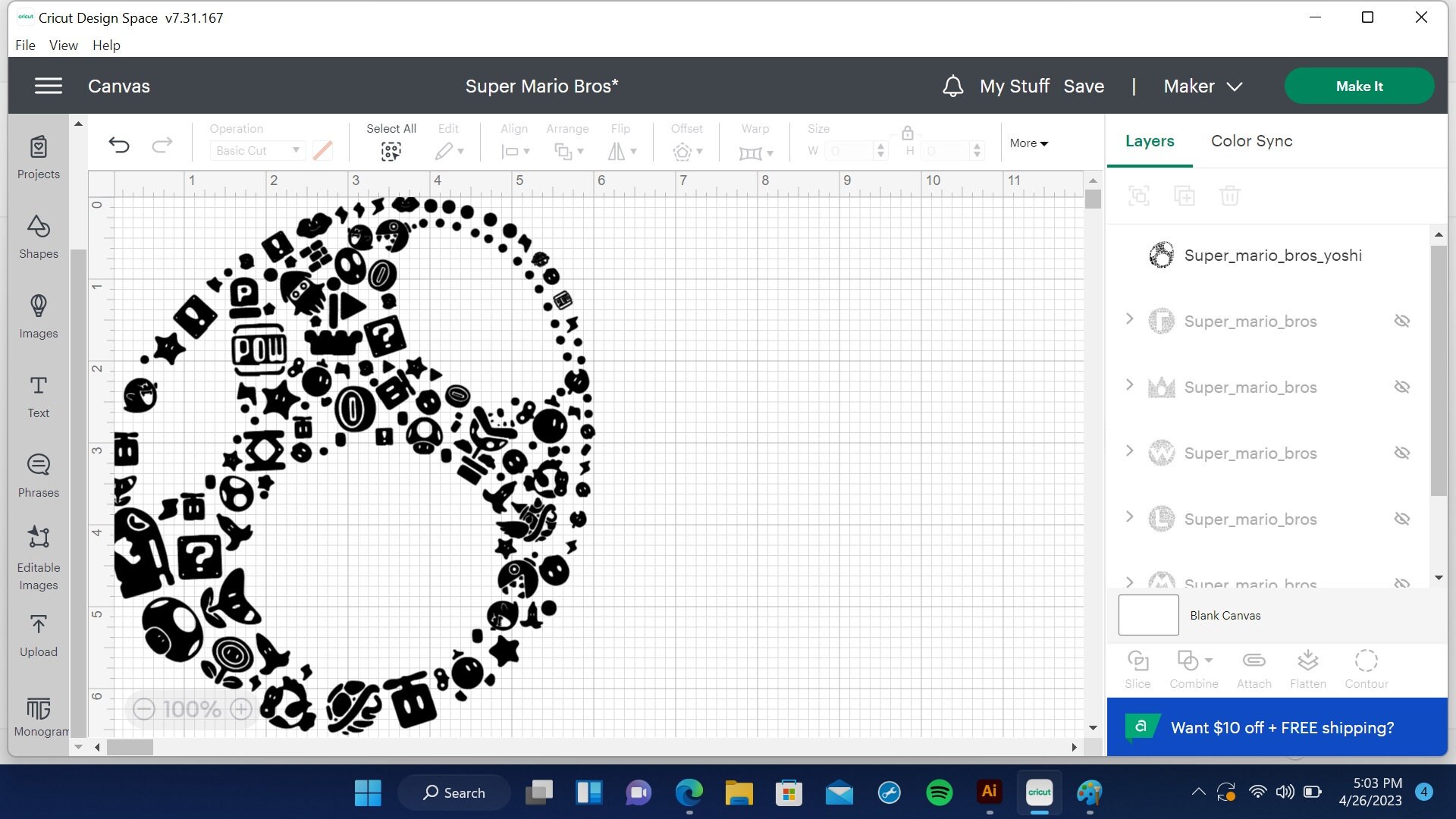Expand the second Super_mario_bros layer group

coord(1129,385)
